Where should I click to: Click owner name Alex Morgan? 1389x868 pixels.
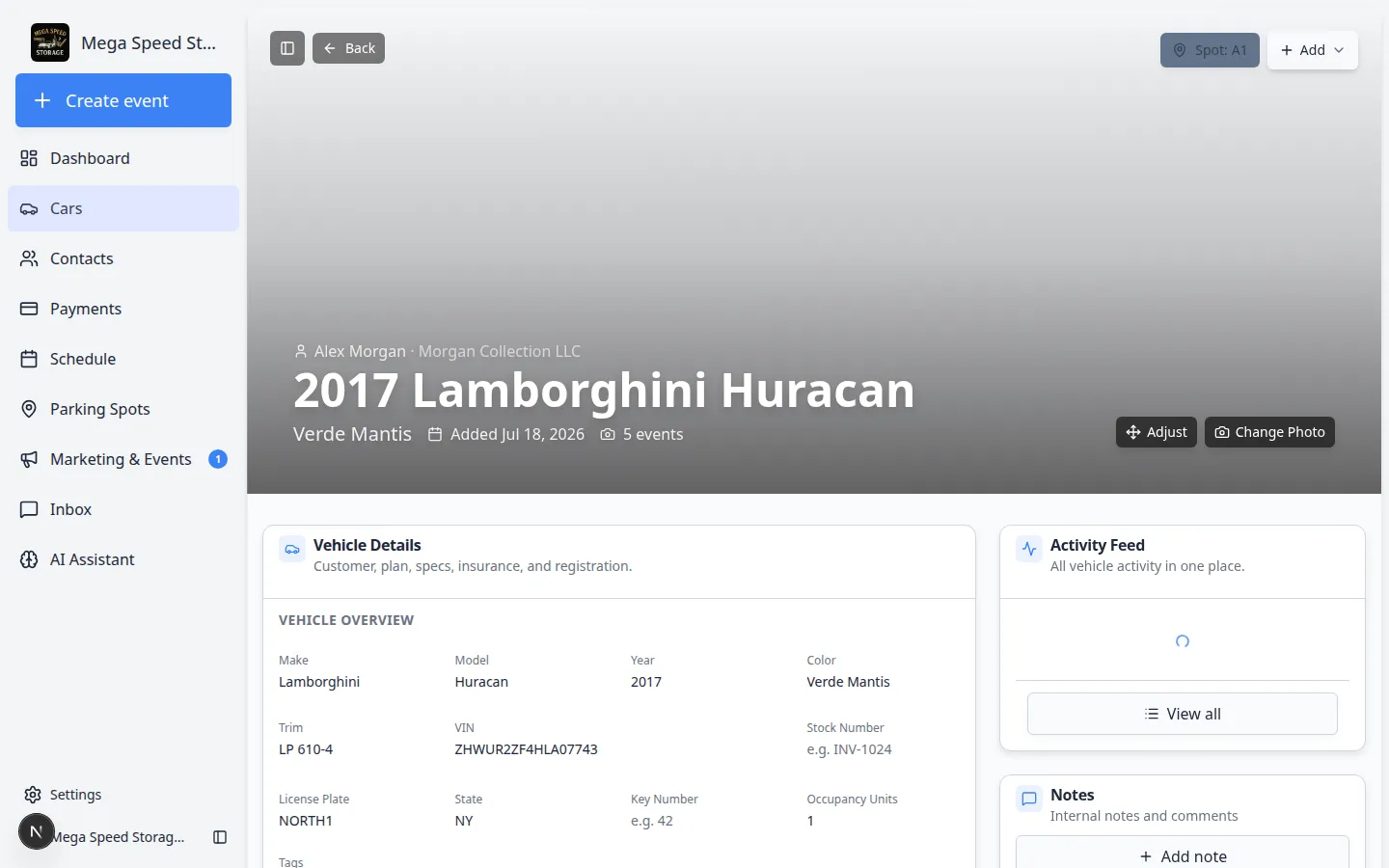click(360, 351)
